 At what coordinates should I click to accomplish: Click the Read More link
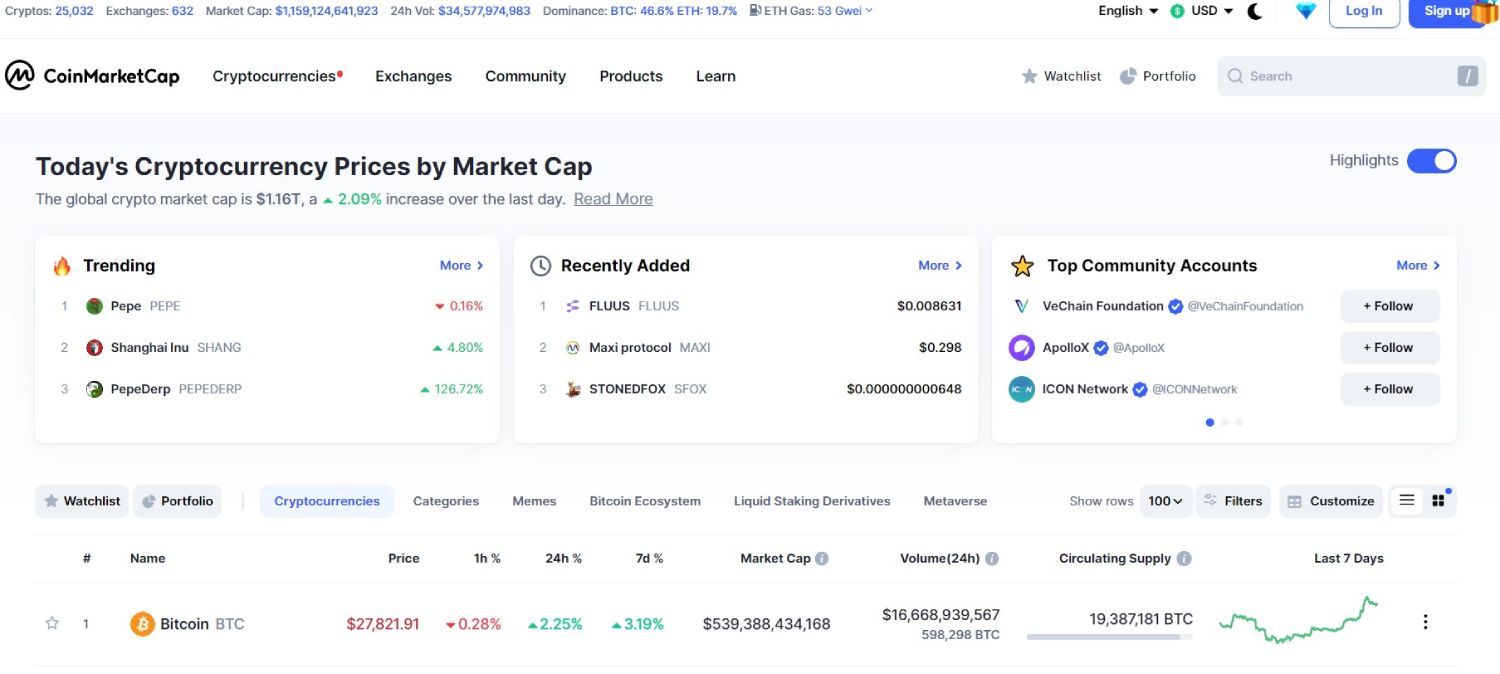(x=613, y=199)
